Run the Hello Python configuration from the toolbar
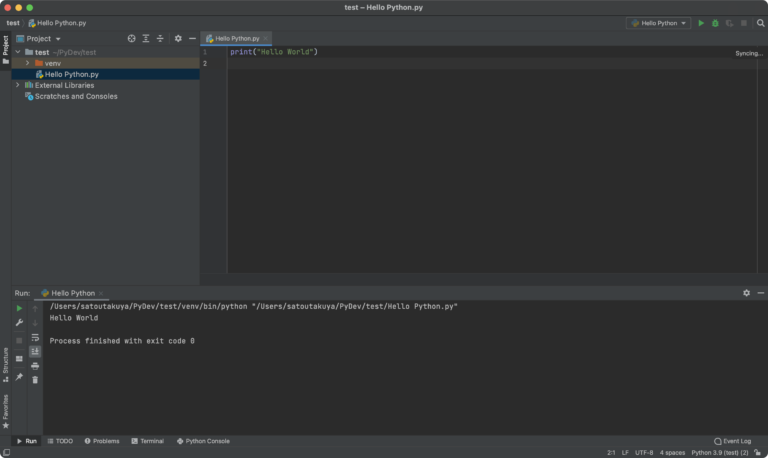768x458 pixels. click(701, 23)
